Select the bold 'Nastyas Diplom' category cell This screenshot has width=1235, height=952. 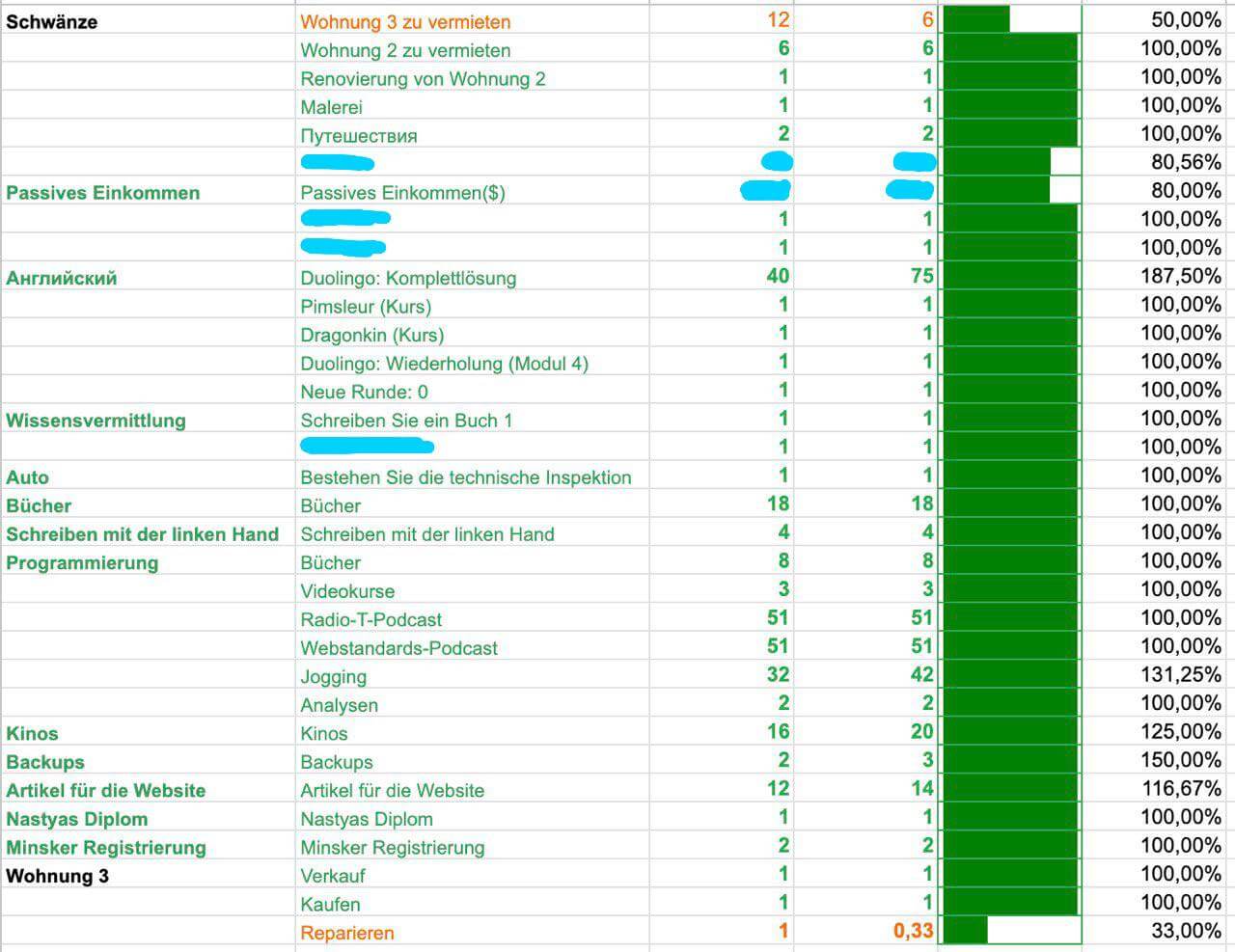click(x=148, y=818)
